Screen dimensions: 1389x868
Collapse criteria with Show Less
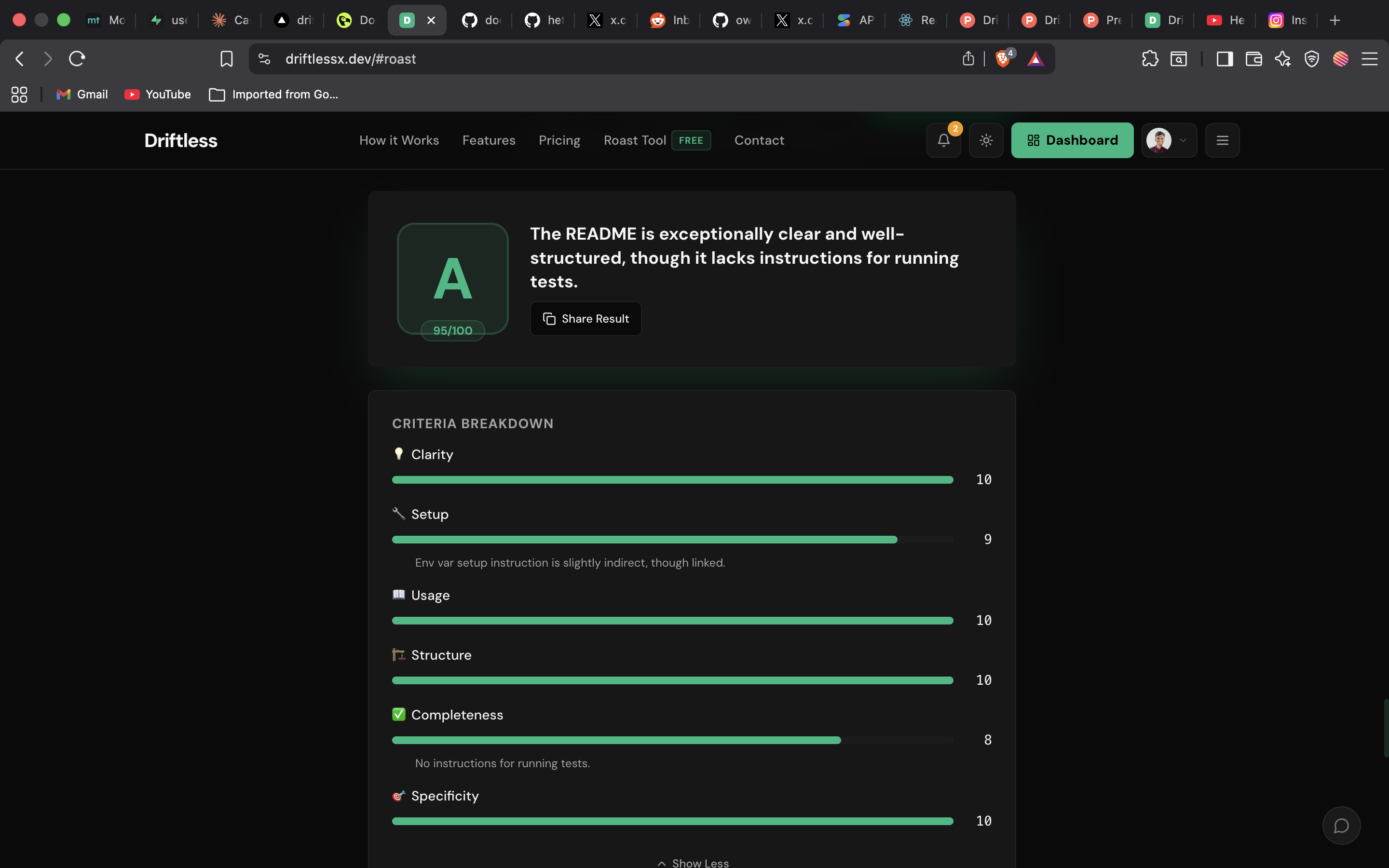[693, 862]
